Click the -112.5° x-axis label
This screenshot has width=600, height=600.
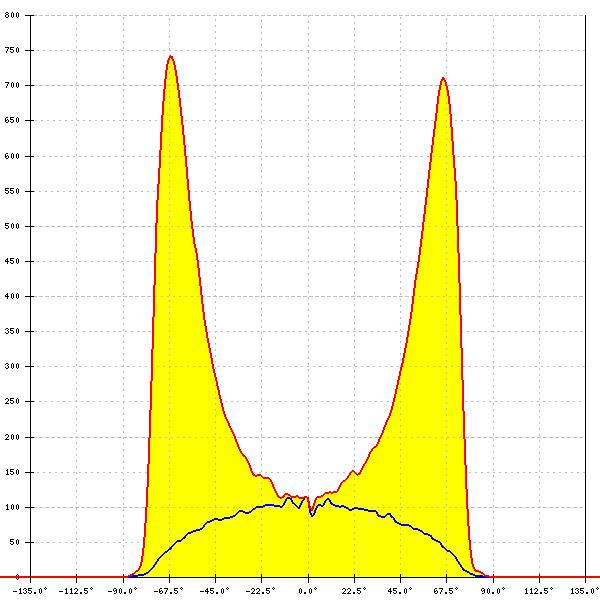click(x=76, y=591)
